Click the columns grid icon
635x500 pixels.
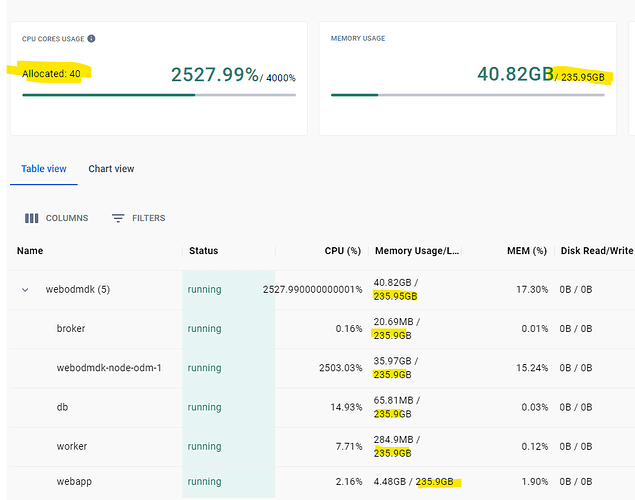32,218
